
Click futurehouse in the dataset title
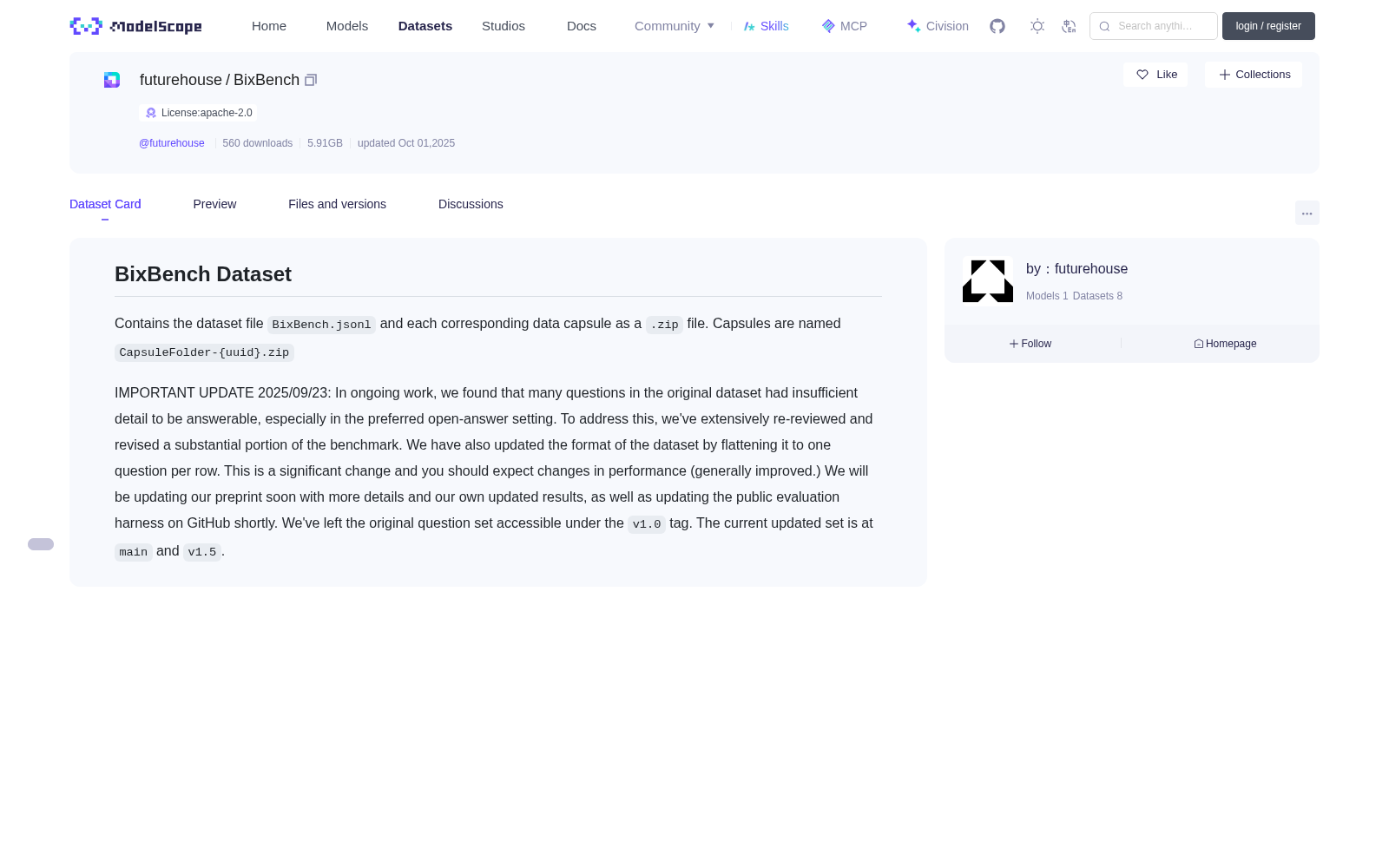point(181,80)
